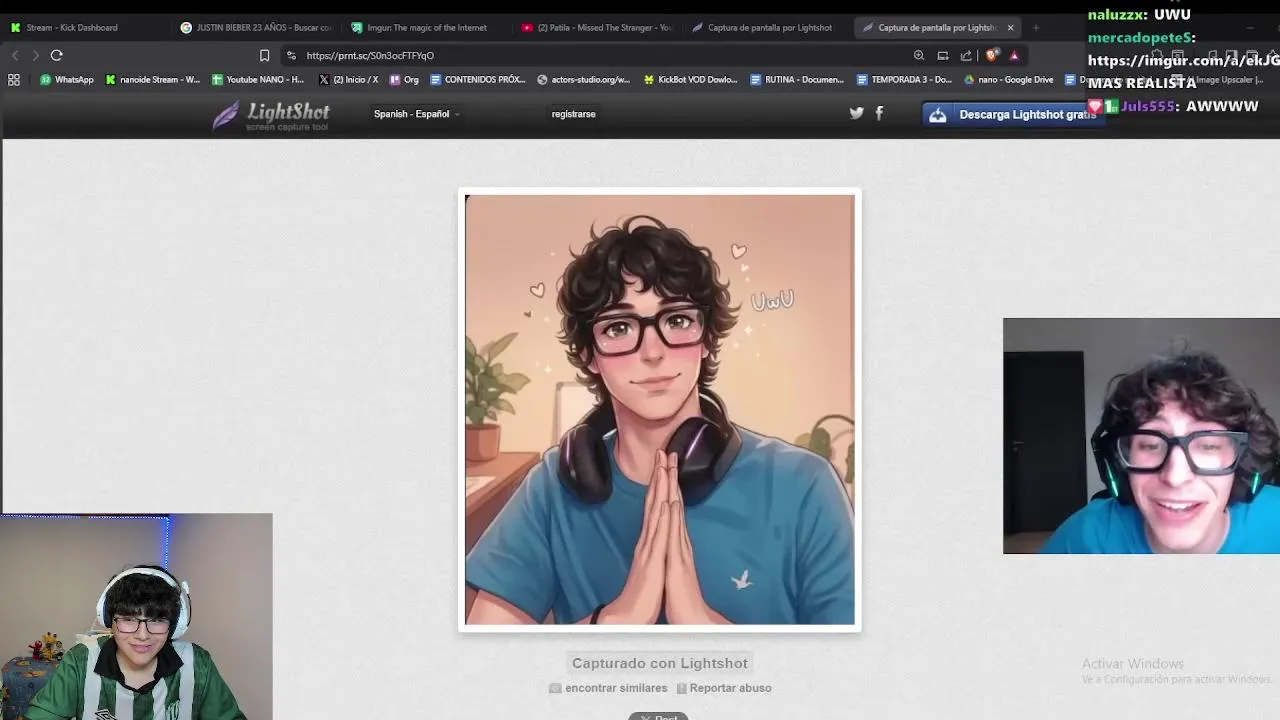This screenshot has width=1280, height=720.
Task: Open the WhatsApp bookmark
Action: click(66, 79)
